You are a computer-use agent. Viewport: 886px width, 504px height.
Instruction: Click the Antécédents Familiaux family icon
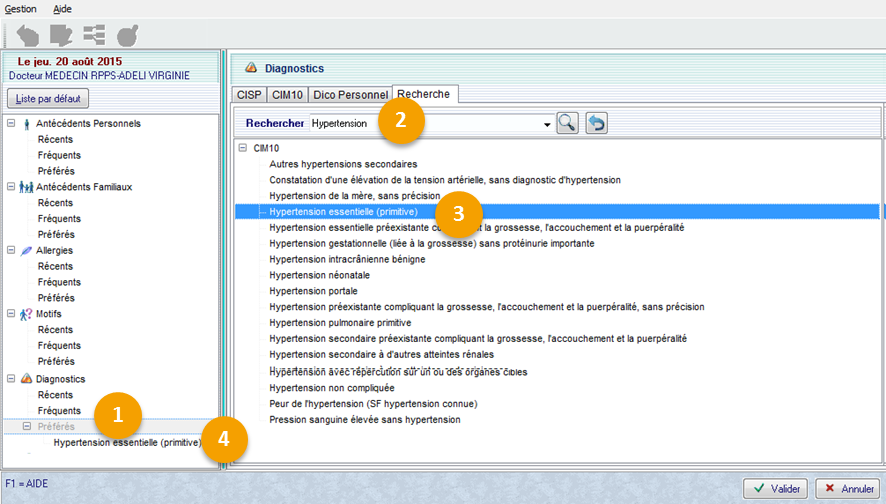(x=26, y=187)
